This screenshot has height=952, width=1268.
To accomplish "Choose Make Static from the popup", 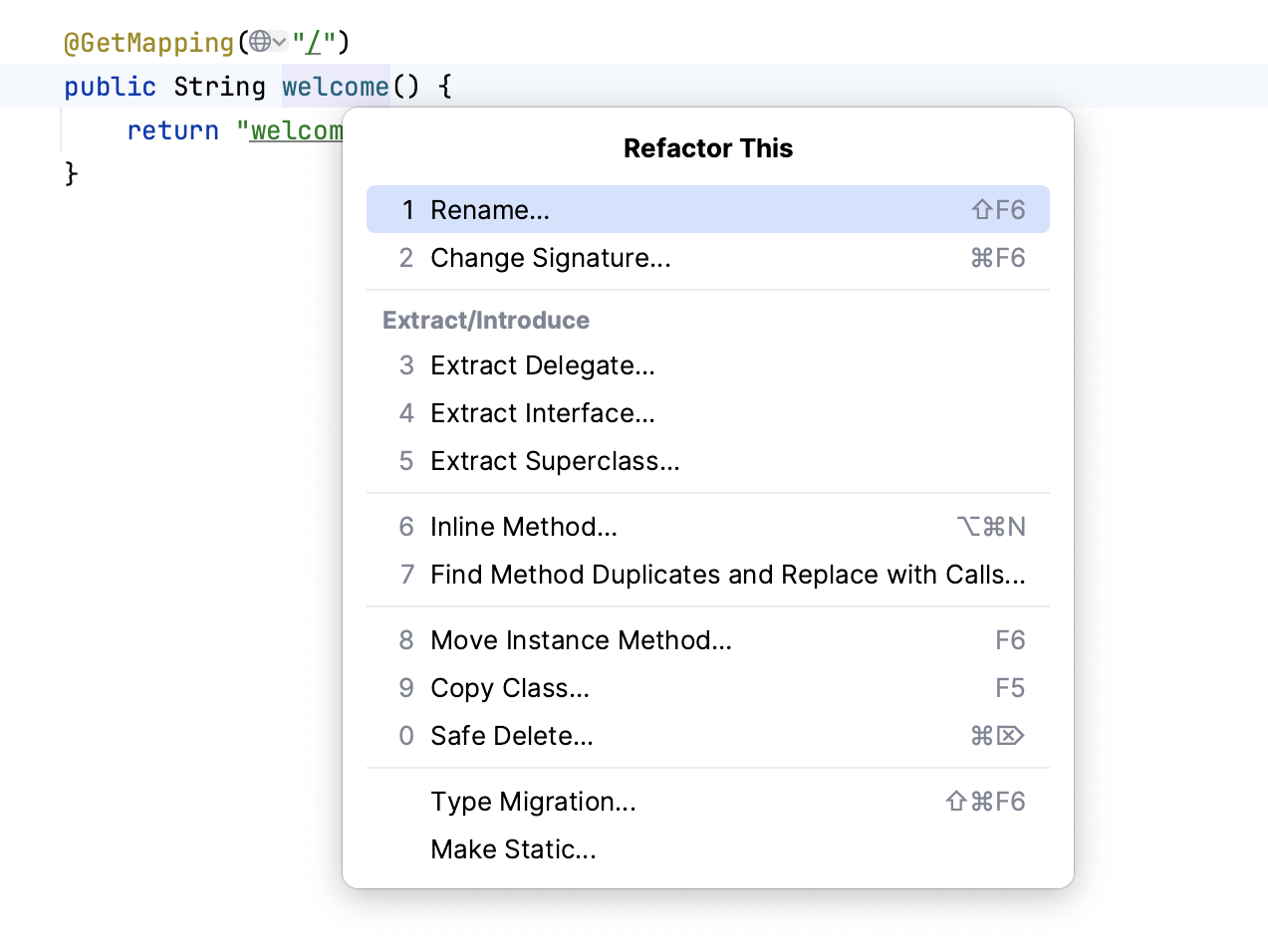I will point(513,848).
